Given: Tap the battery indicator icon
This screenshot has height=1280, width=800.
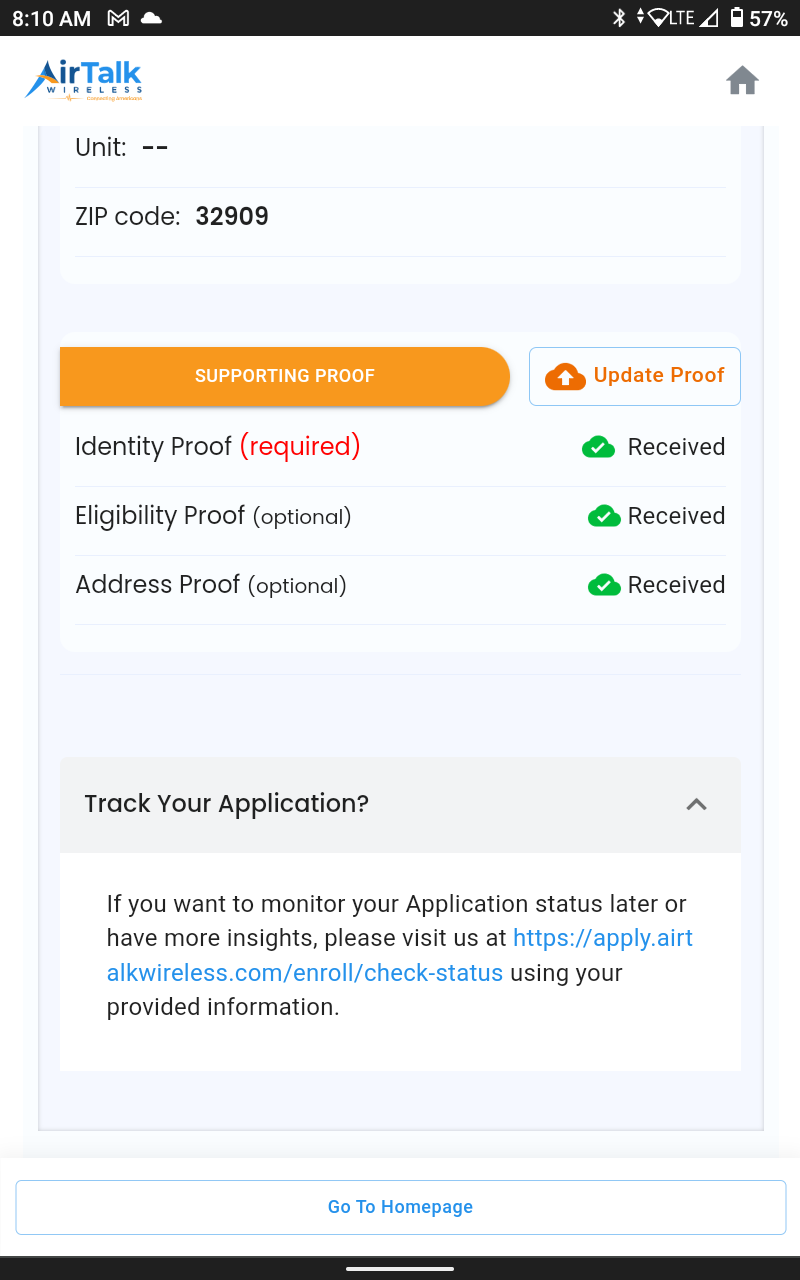Looking at the screenshot, I should coord(737,18).
